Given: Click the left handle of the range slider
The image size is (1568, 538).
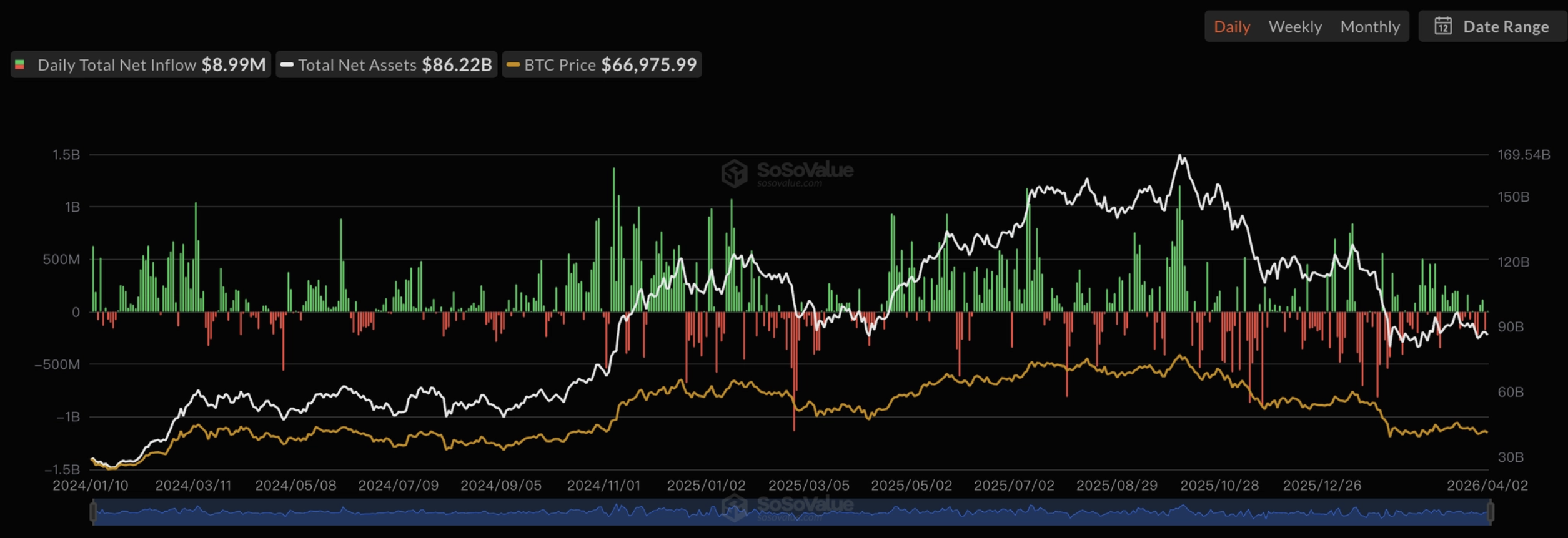Looking at the screenshot, I should click(93, 512).
